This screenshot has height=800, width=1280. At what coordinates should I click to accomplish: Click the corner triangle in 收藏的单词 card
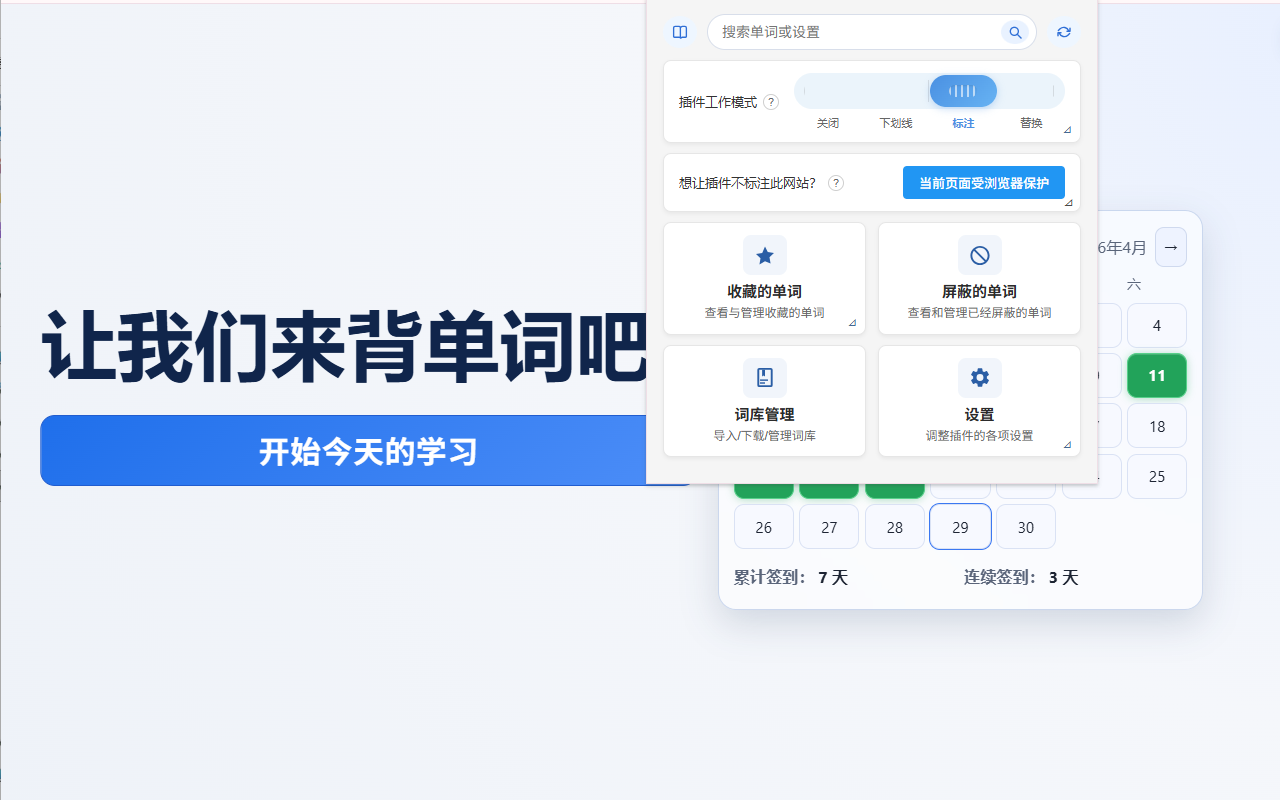pyautogui.click(x=853, y=322)
